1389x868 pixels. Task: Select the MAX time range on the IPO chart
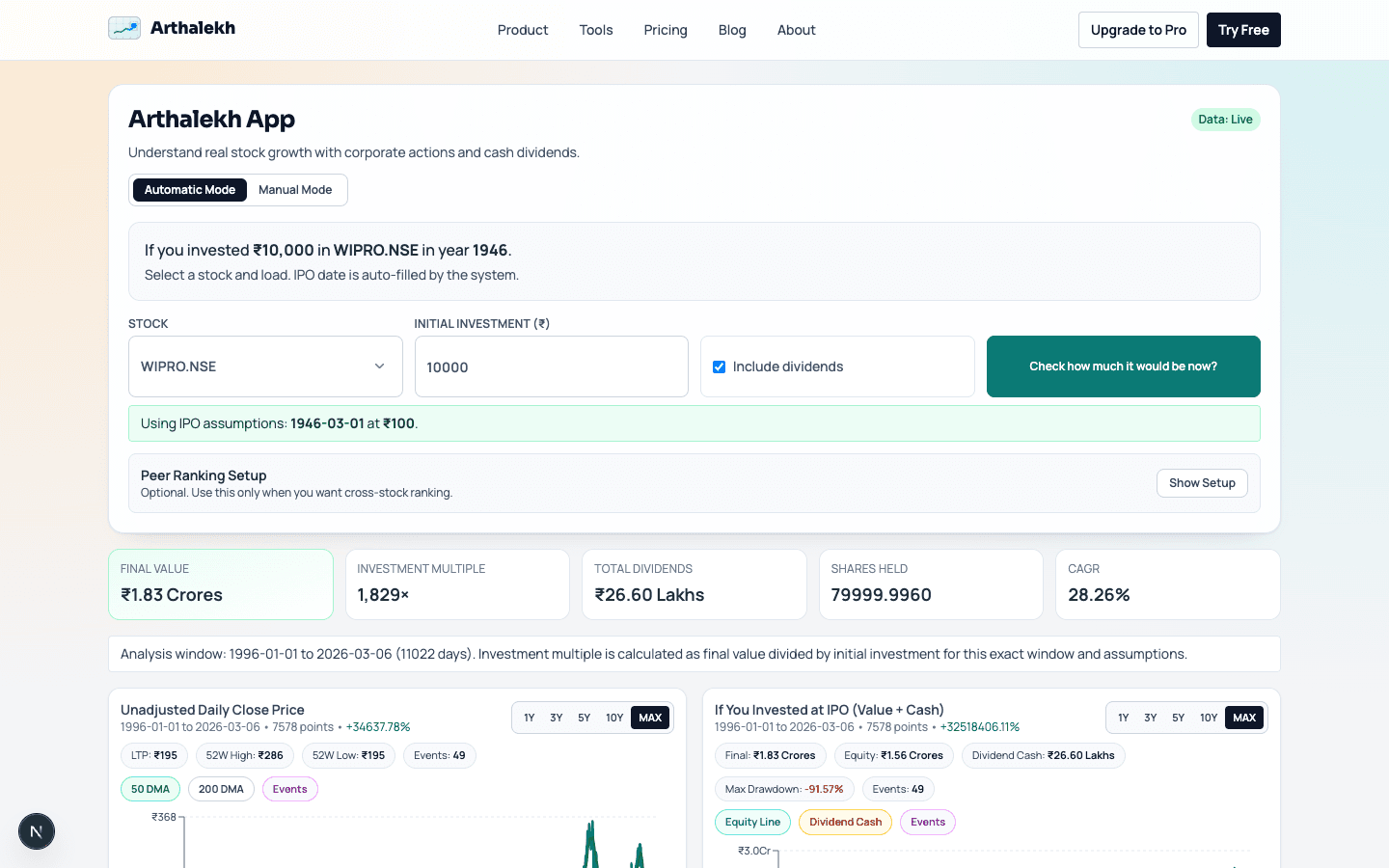tap(1244, 718)
